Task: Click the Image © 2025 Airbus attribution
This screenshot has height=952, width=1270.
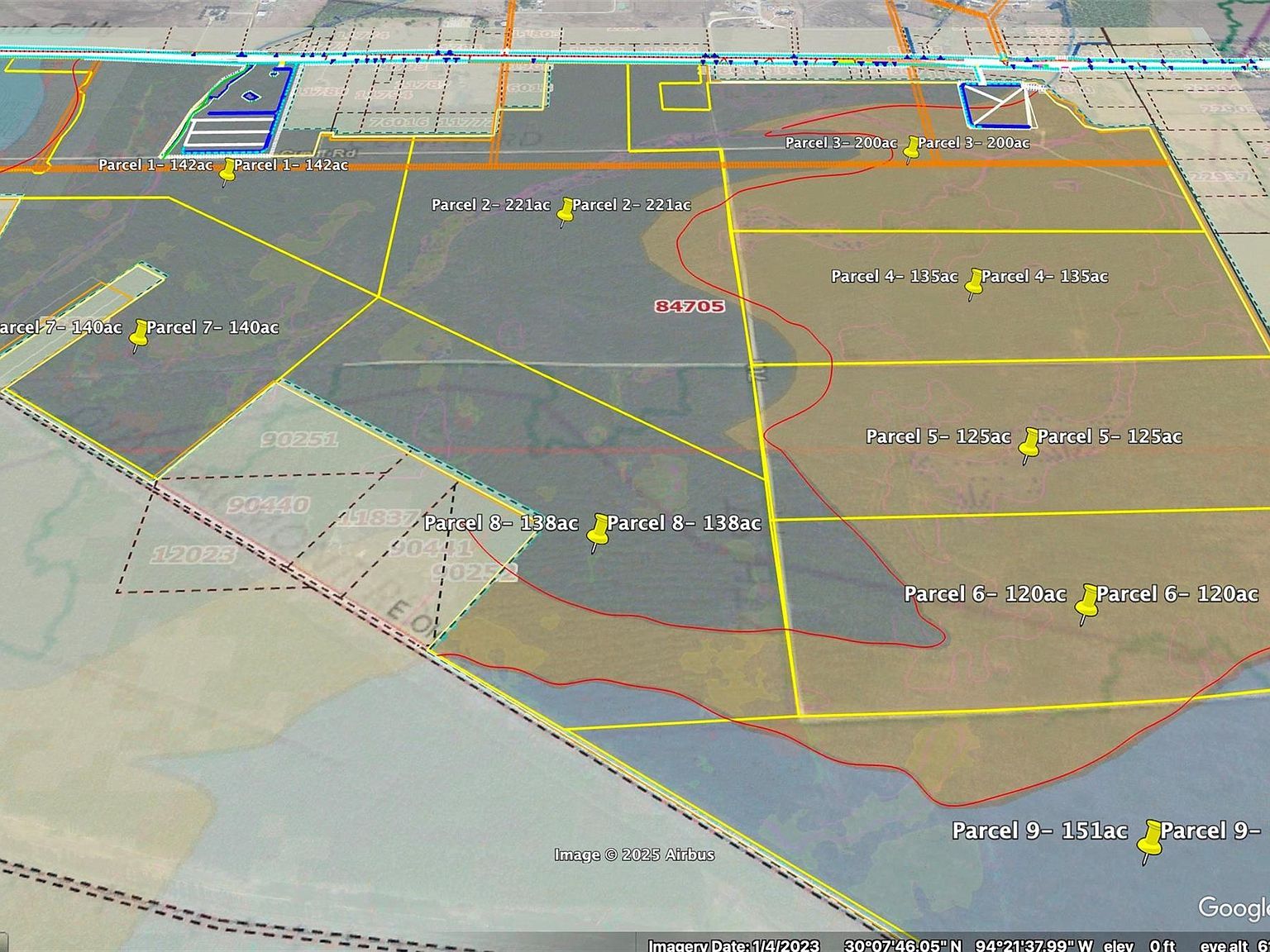Action: [x=634, y=854]
